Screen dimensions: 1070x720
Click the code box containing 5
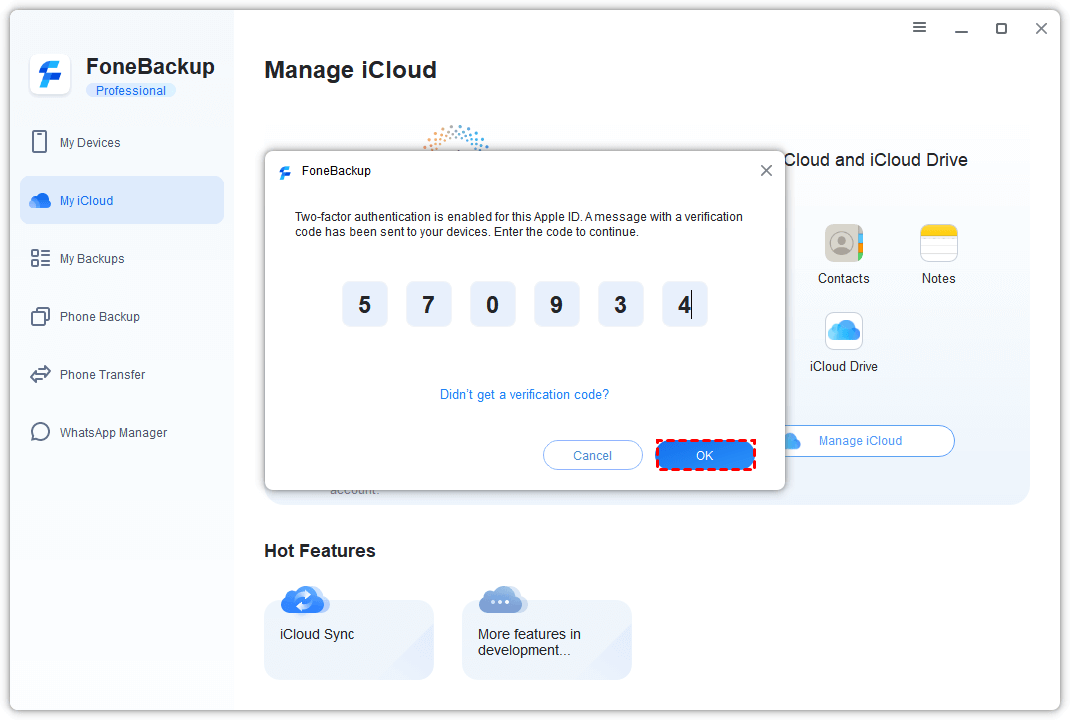(365, 304)
